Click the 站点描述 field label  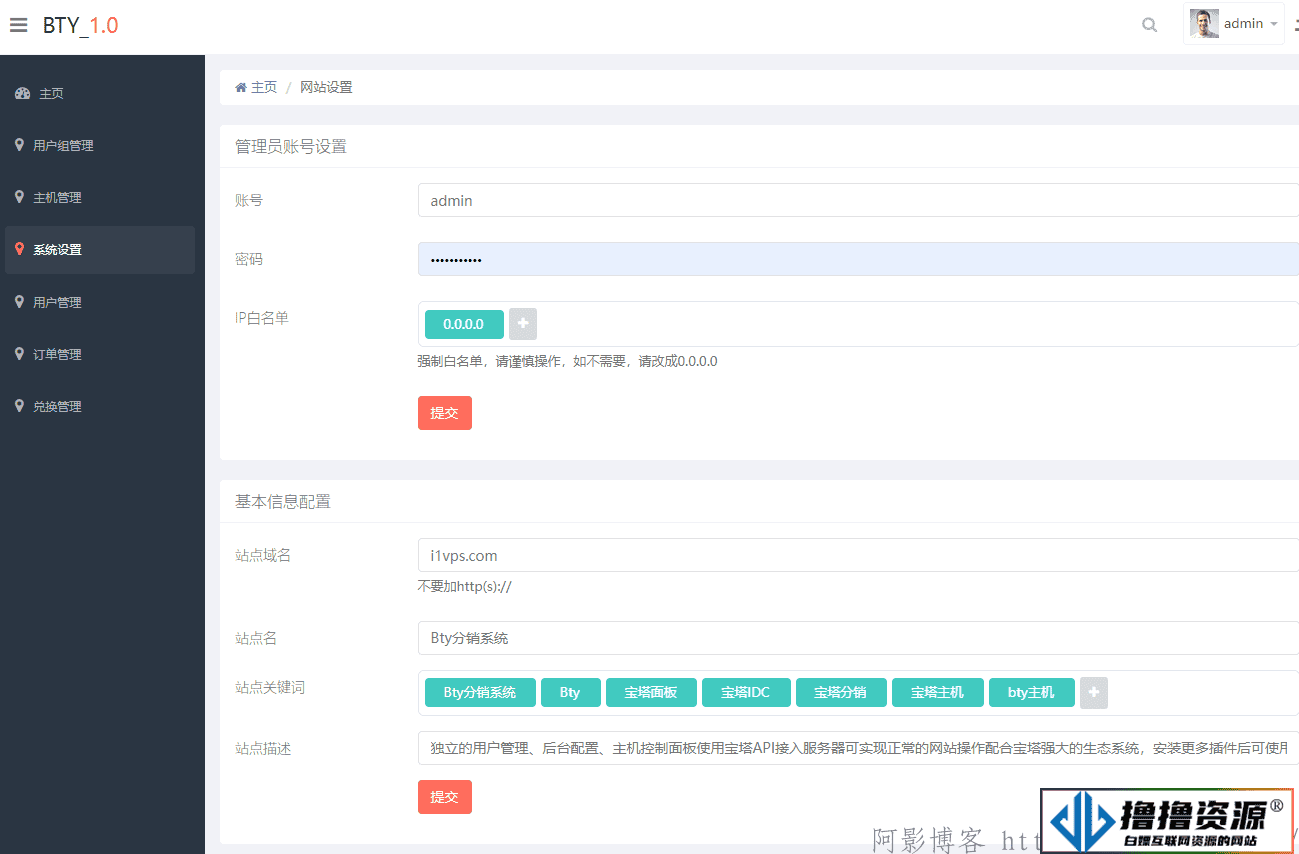coord(263,748)
